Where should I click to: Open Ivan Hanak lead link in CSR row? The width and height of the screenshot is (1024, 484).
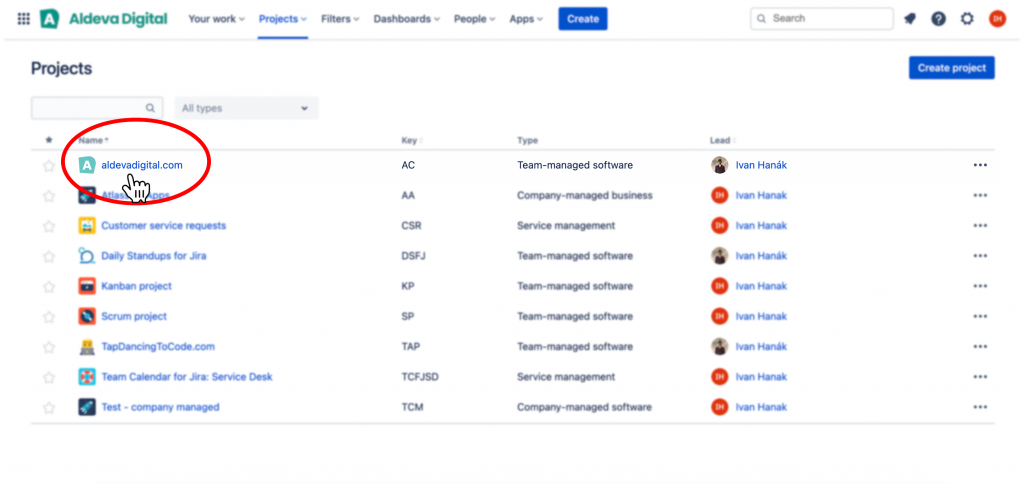(x=761, y=226)
